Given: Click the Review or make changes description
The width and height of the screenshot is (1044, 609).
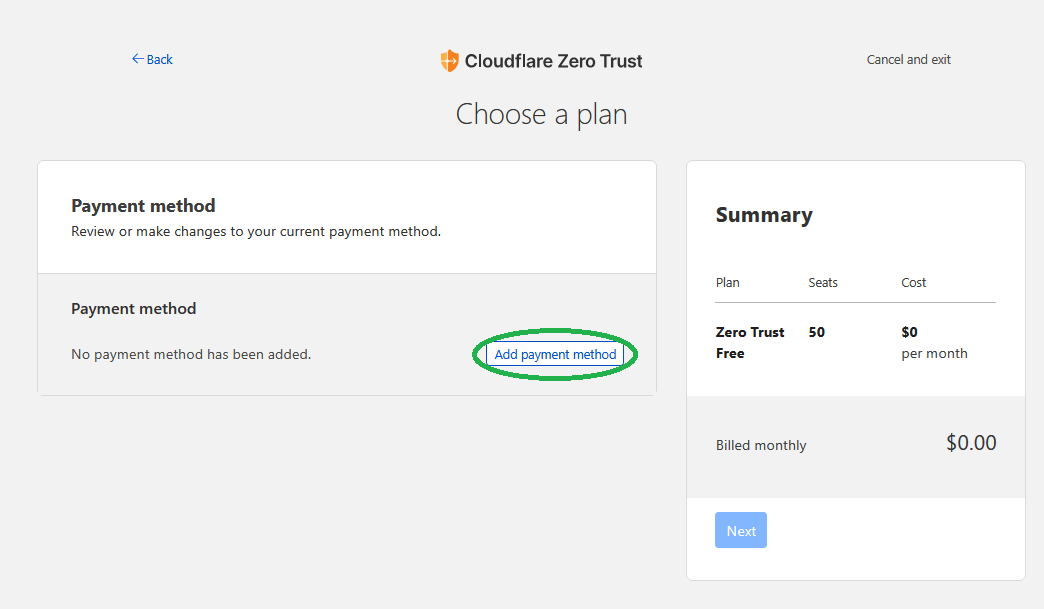Looking at the screenshot, I should pyautogui.click(x=256, y=231).
